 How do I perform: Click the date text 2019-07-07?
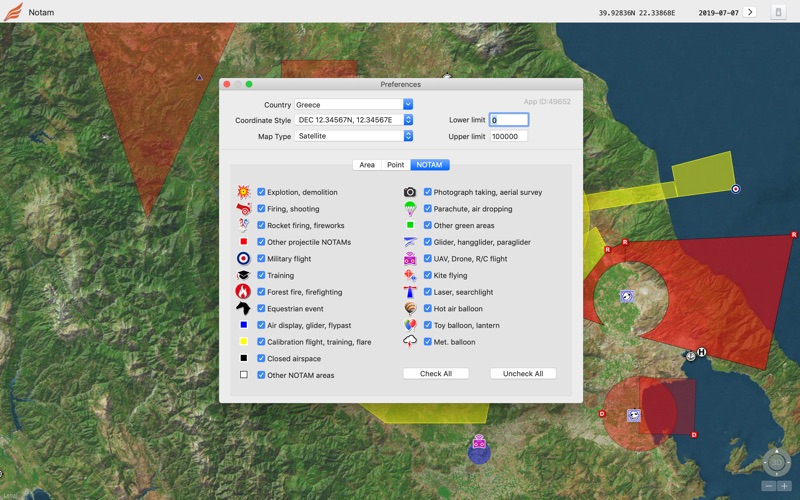pos(718,13)
